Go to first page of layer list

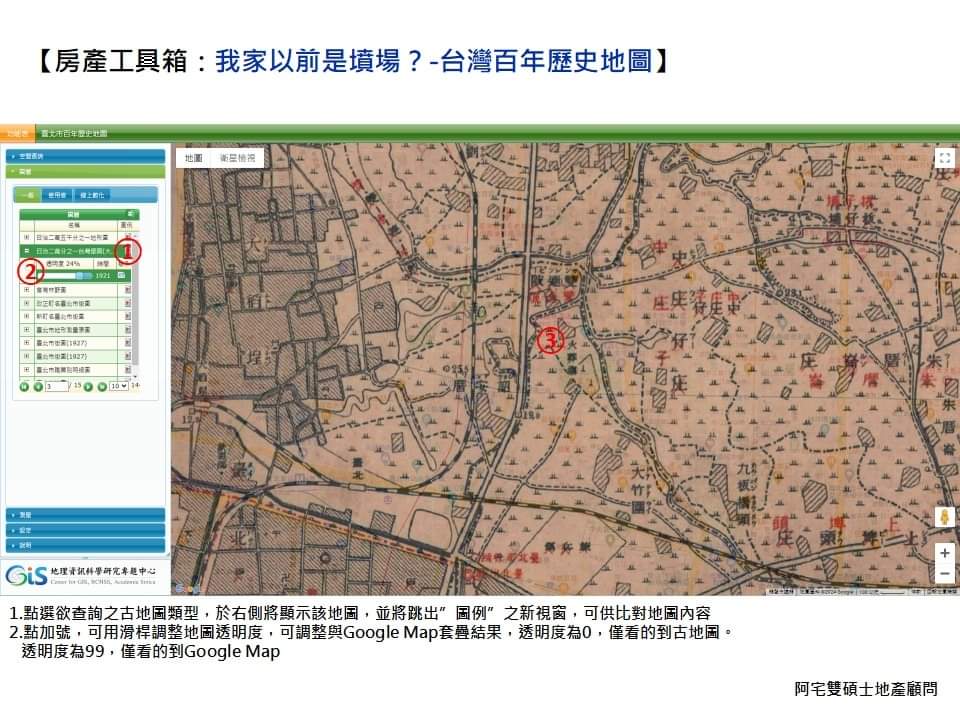click(24, 387)
